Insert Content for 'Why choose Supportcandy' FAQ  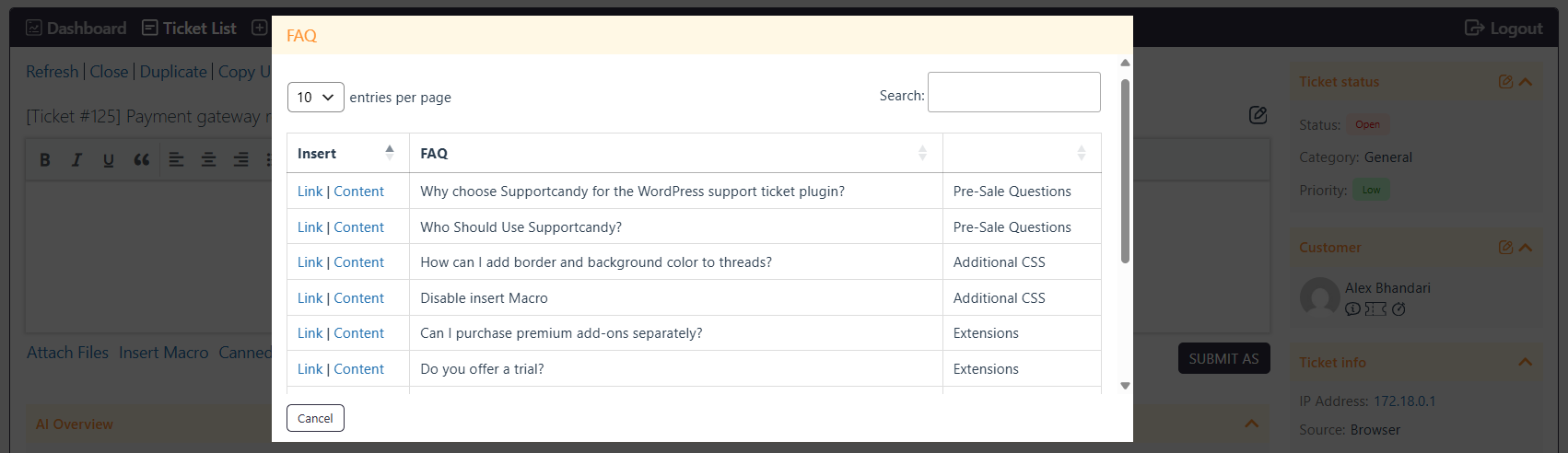tap(358, 192)
